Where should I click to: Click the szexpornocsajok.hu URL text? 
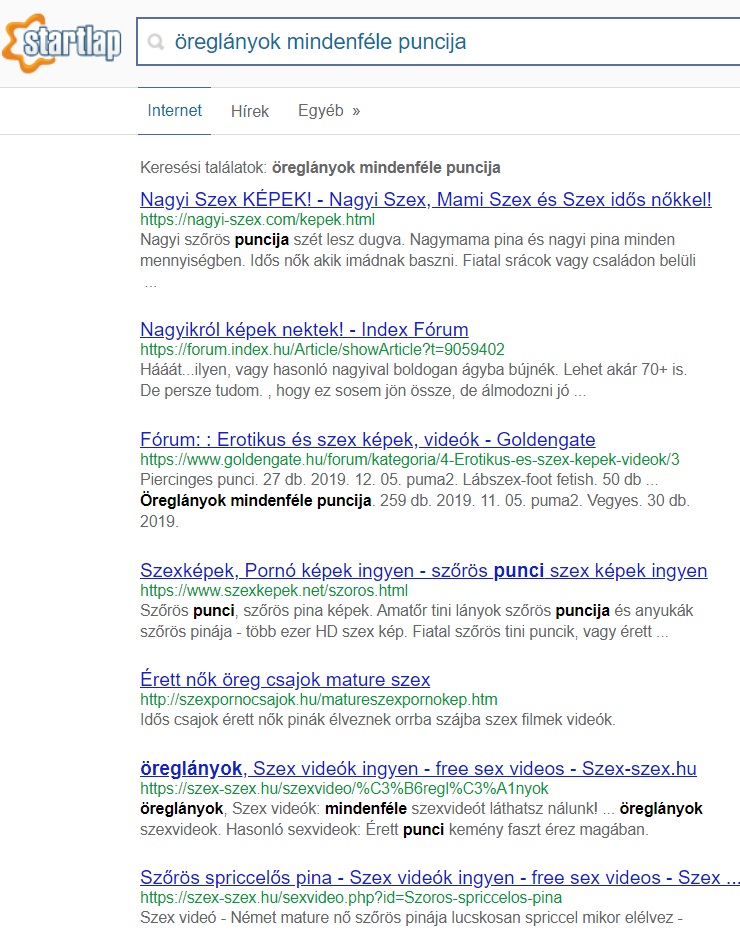point(318,699)
